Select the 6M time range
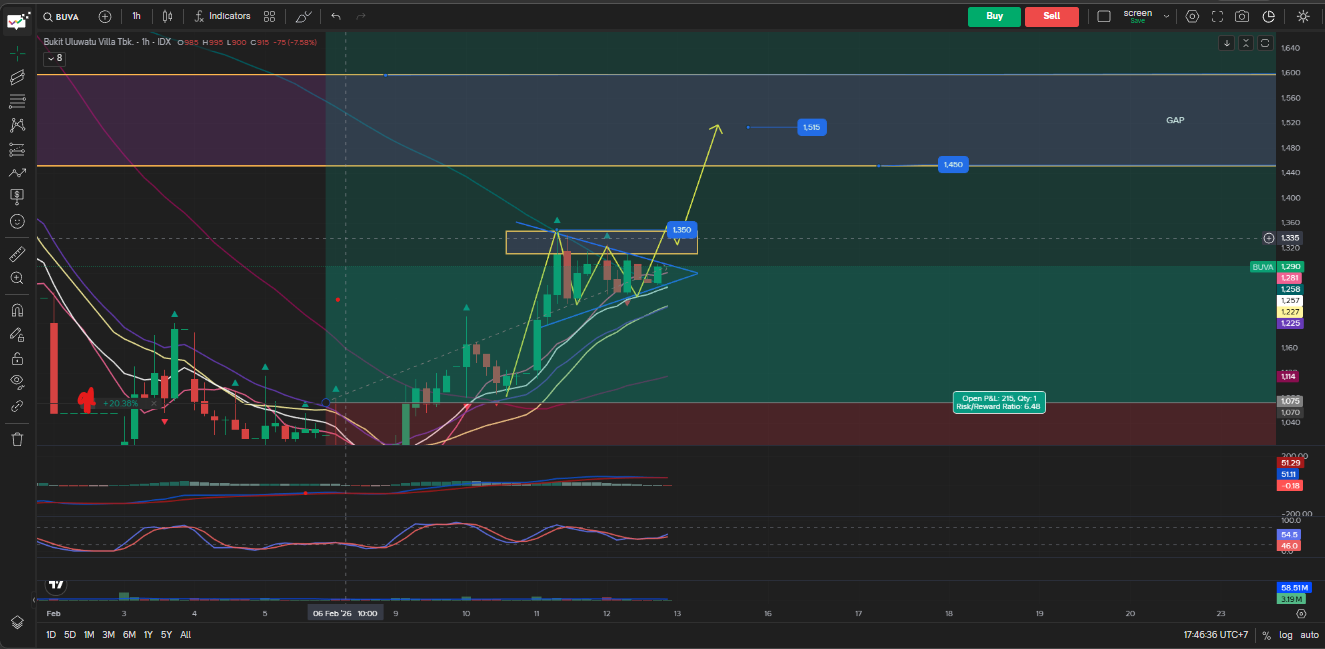The width and height of the screenshot is (1325, 649). [129, 635]
